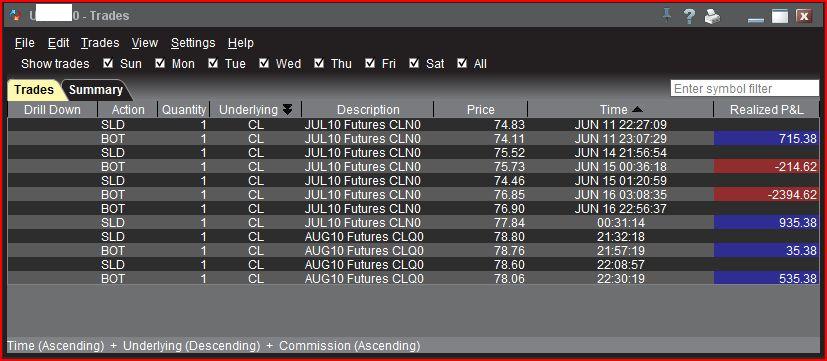Click the price 78.80 cell

(x=480, y=236)
